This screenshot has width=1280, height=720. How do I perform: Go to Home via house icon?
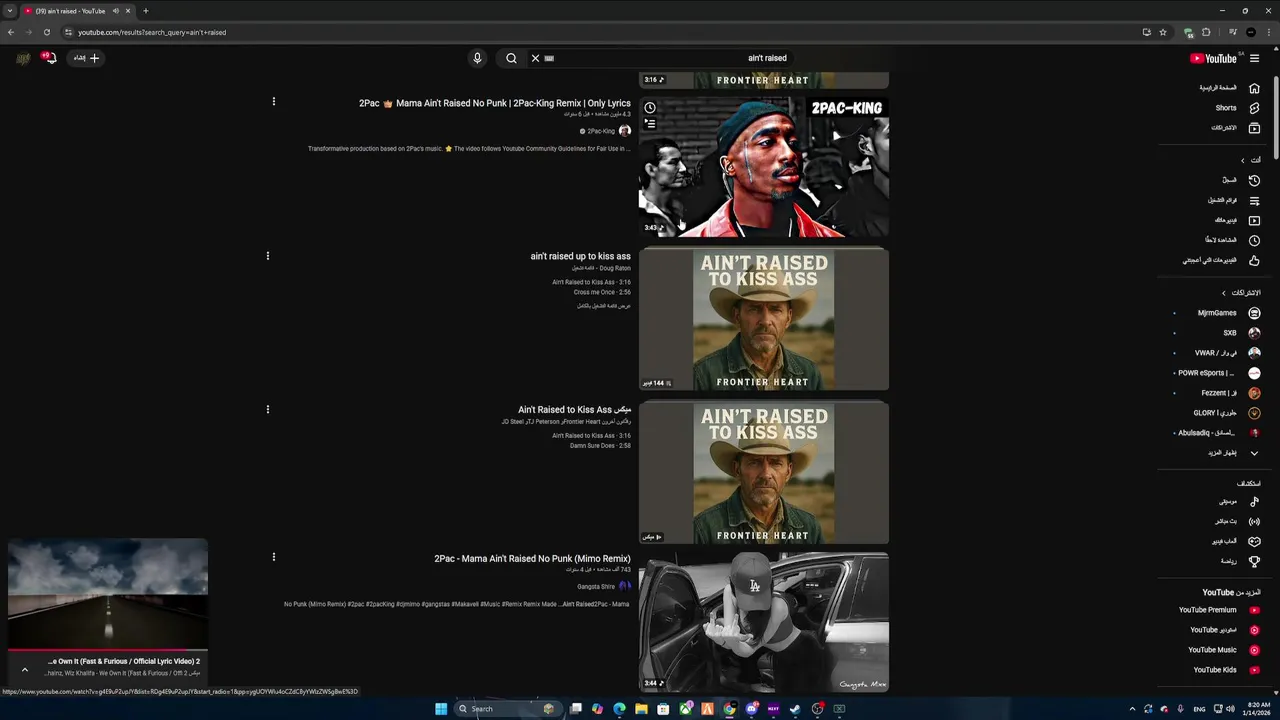tap(1254, 88)
